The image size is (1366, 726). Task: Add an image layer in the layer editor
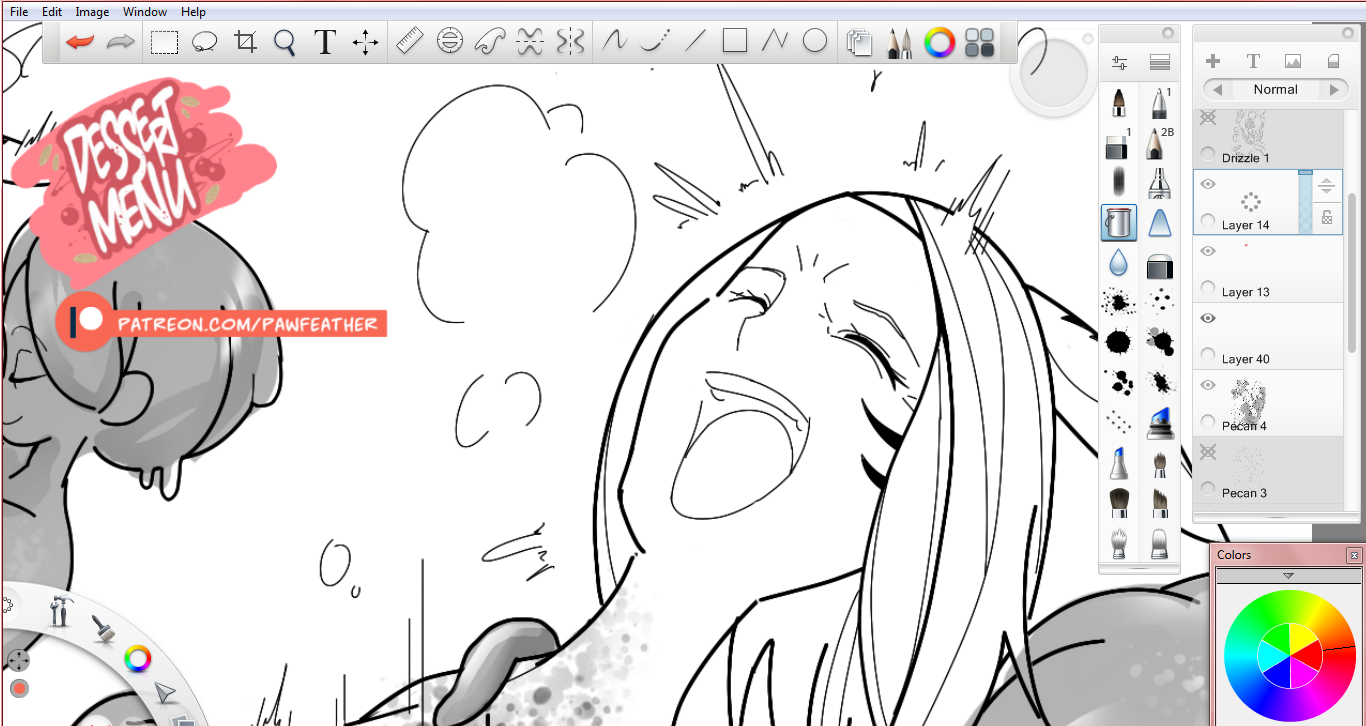(x=1293, y=61)
